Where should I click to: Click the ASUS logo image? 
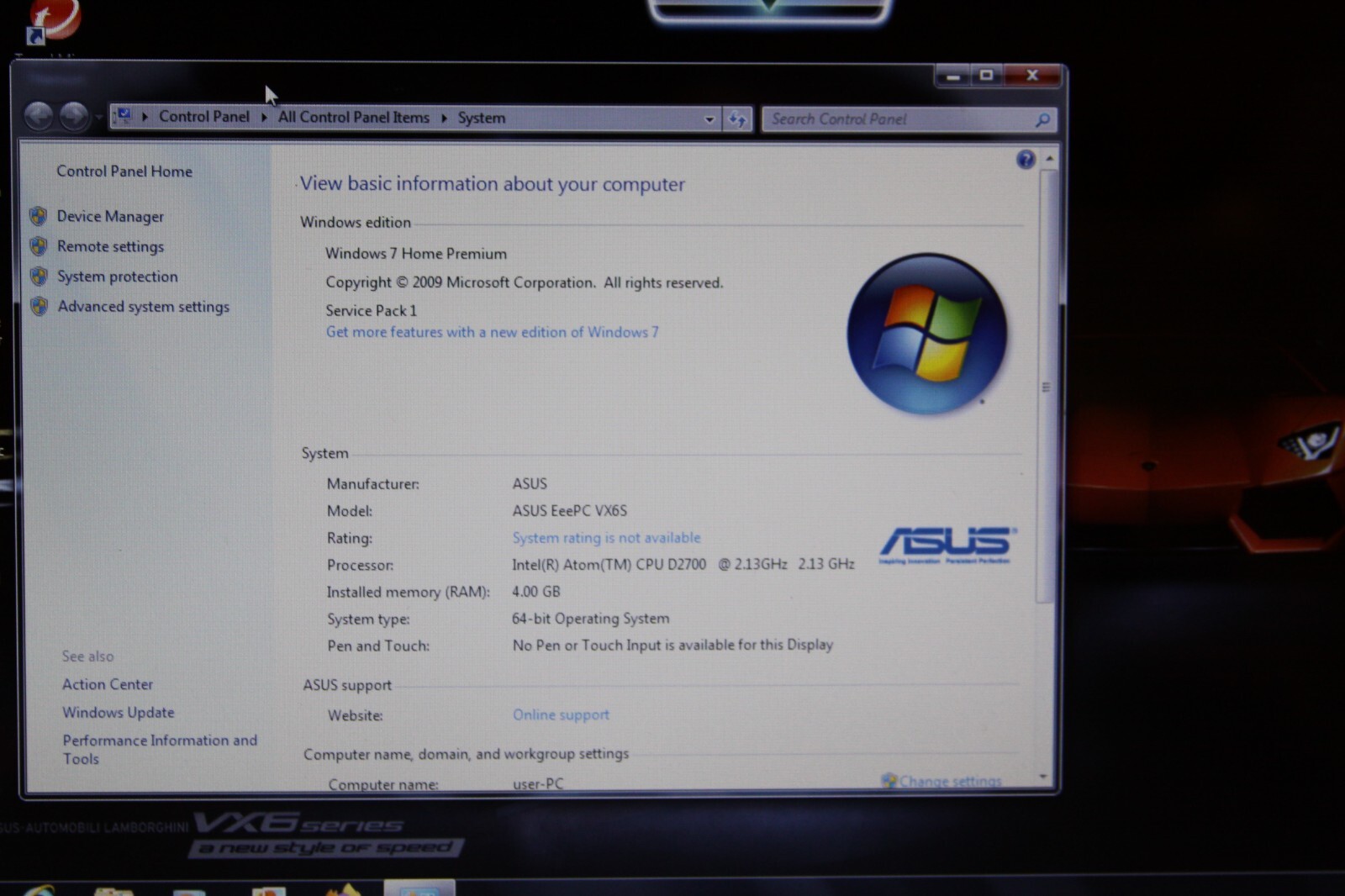point(947,546)
